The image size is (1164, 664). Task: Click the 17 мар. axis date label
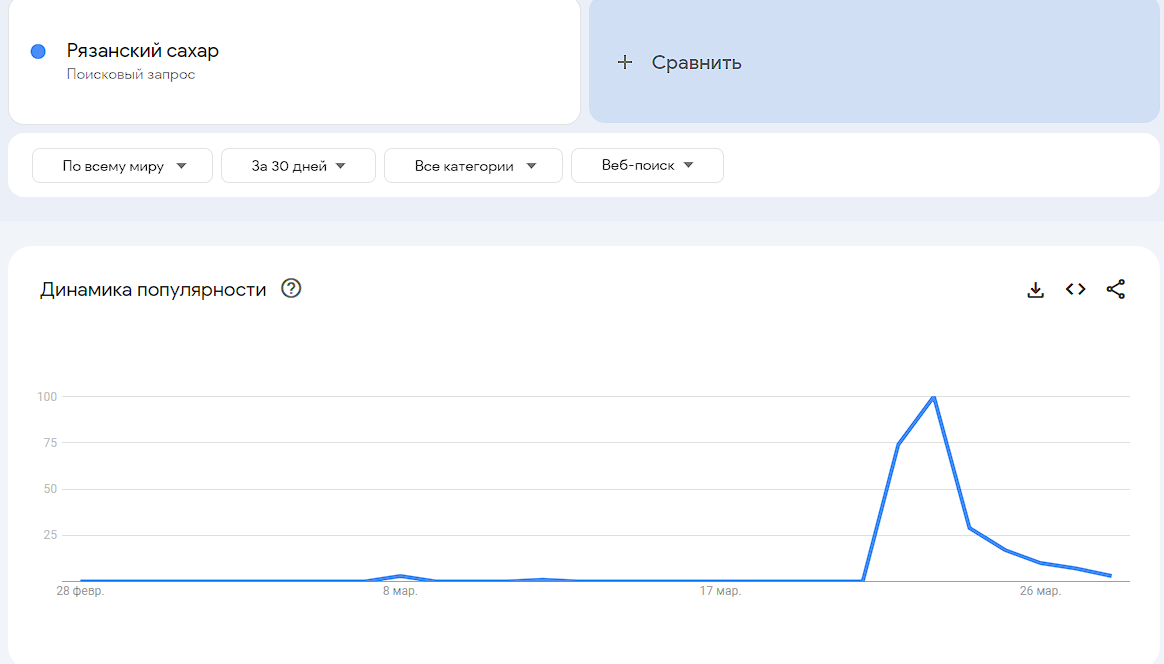tap(720, 592)
